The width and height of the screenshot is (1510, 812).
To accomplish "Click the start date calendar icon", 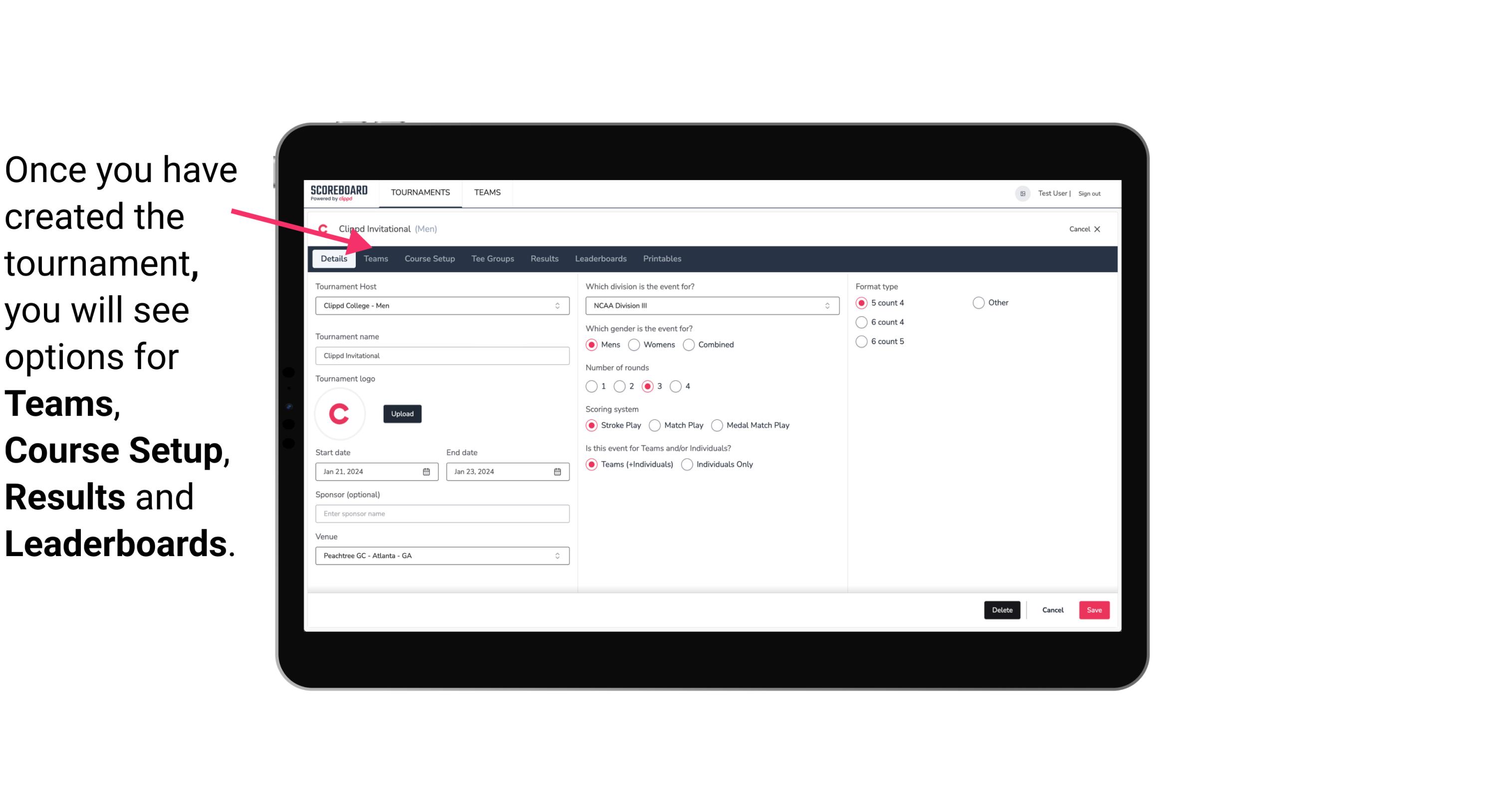I will point(427,471).
